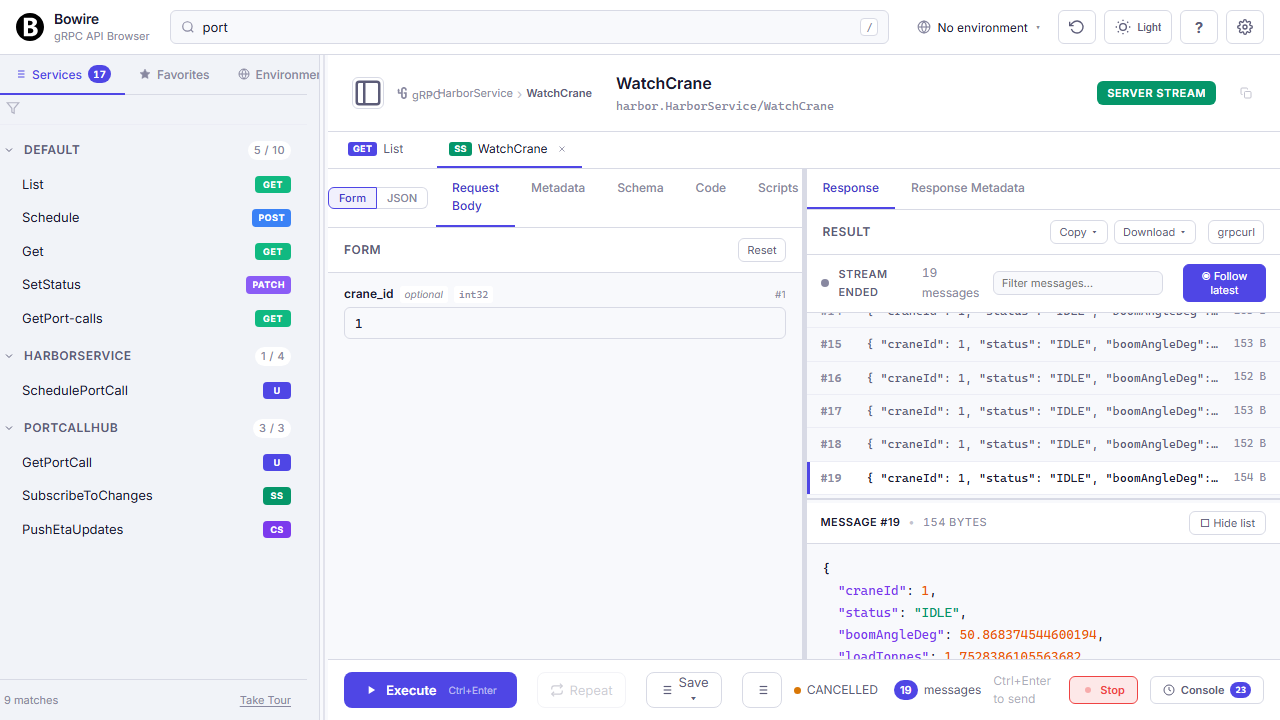Open the Schema tab
The image size is (1280, 720).
pos(640,188)
